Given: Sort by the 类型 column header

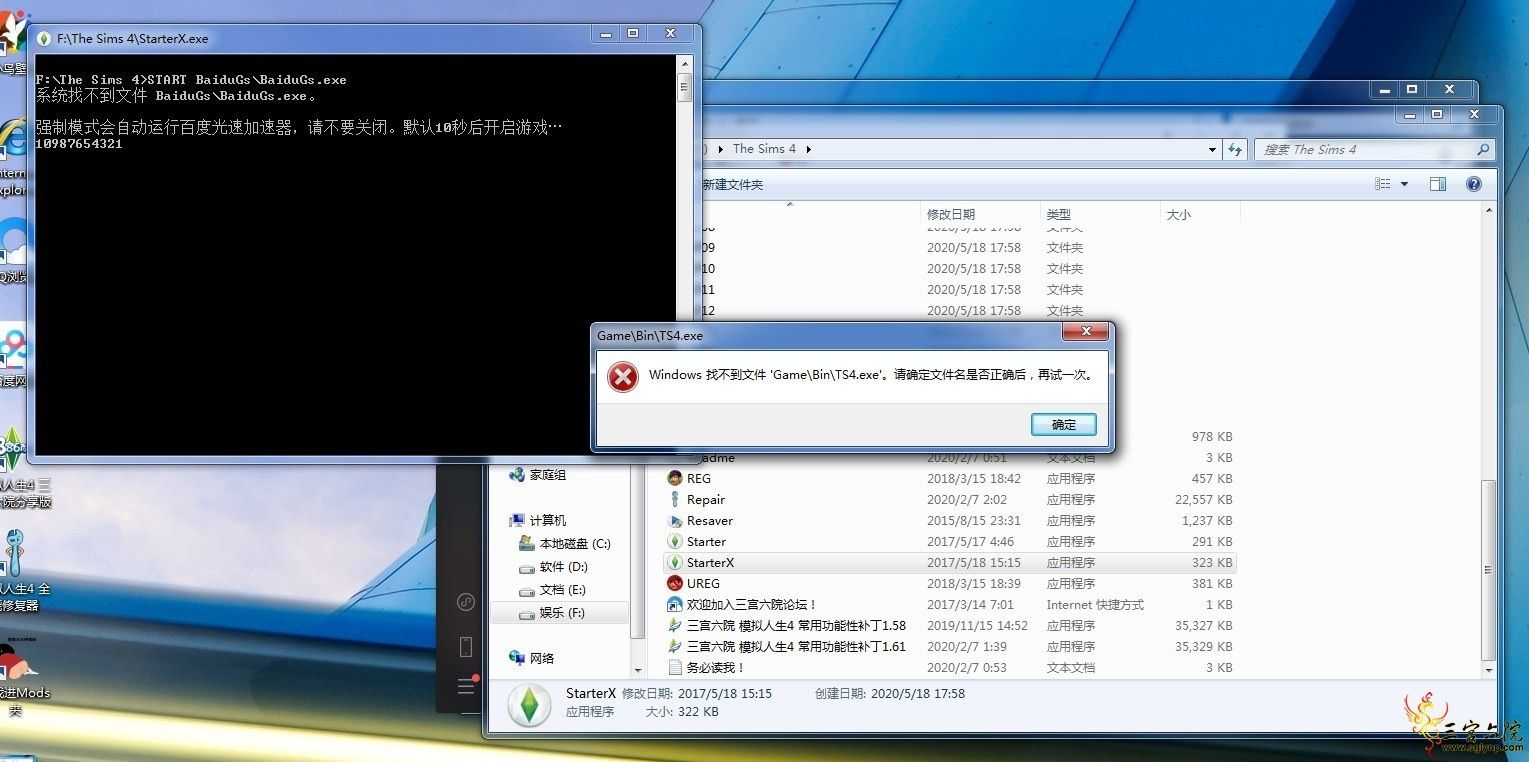Looking at the screenshot, I should [1058, 214].
